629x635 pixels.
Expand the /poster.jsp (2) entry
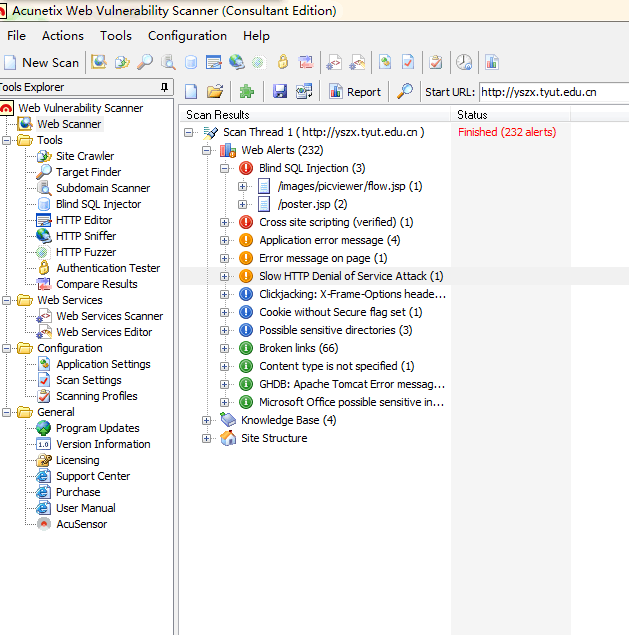point(242,205)
